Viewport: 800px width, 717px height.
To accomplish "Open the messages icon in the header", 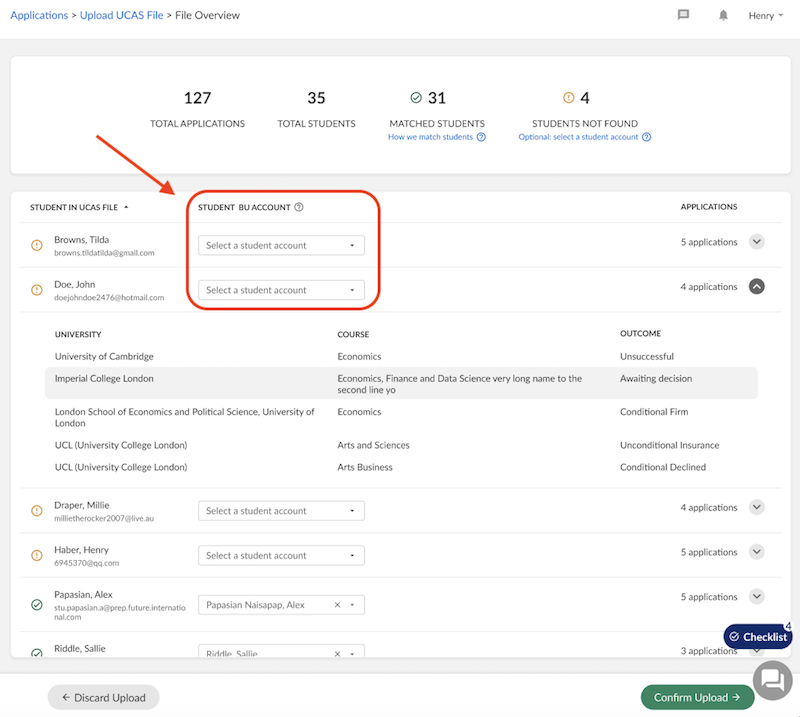I will (683, 15).
